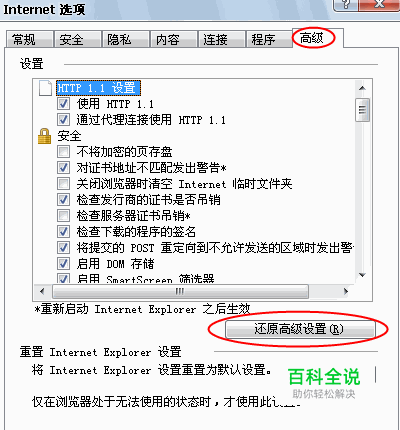This screenshot has height=430, width=400.
Task: Click the help question mark in title bar
Action: tap(346, 5)
